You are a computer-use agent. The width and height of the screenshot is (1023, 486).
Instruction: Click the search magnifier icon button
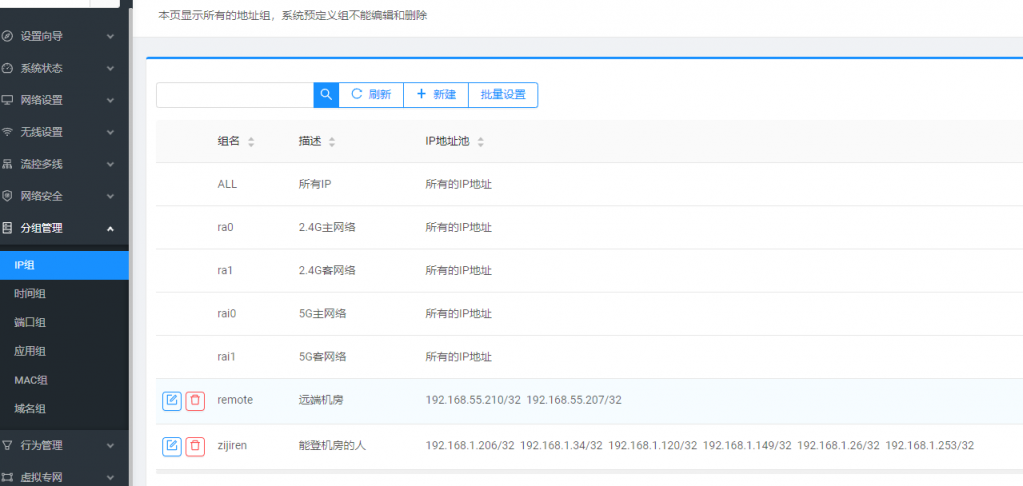point(326,95)
